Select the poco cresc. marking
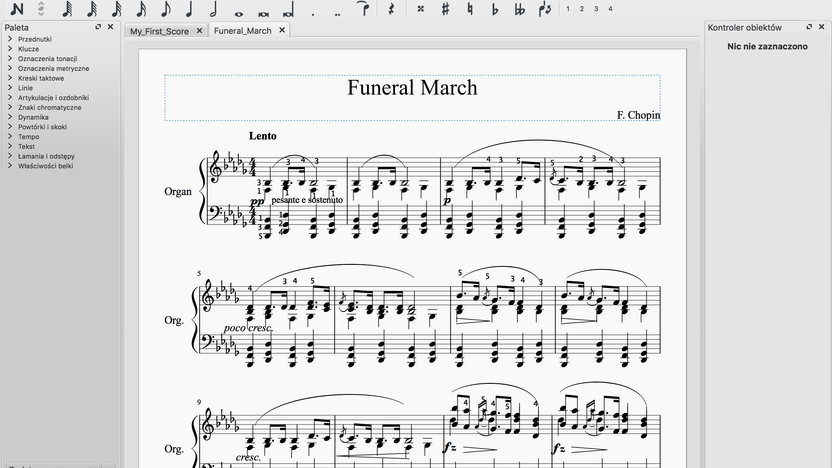 click(x=248, y=328)
